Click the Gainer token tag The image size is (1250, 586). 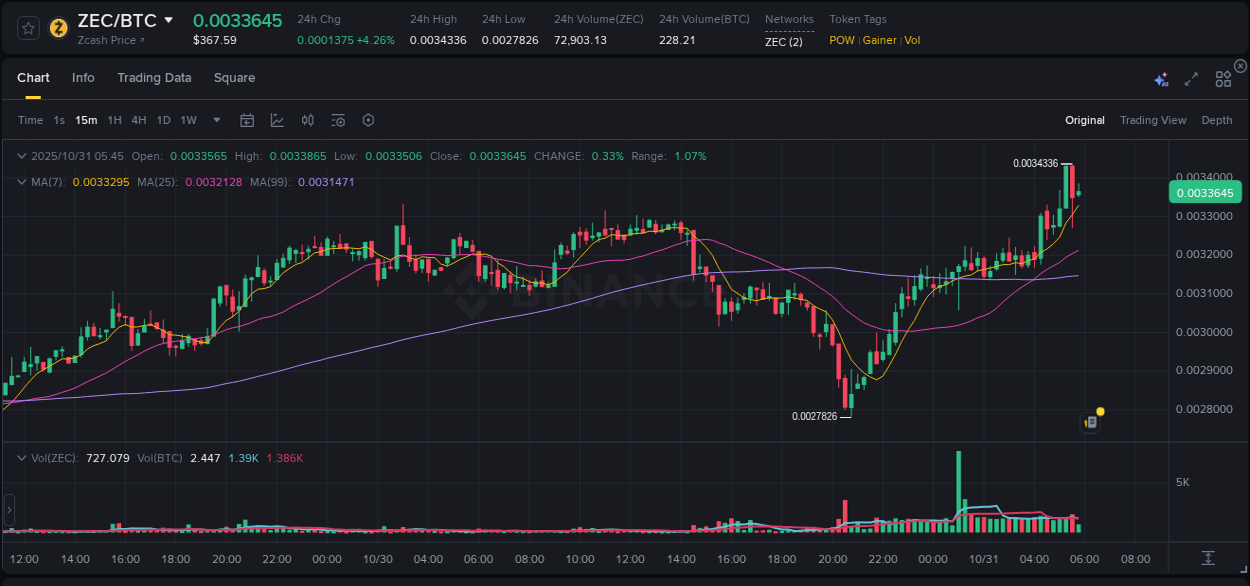tap(879, 40)
